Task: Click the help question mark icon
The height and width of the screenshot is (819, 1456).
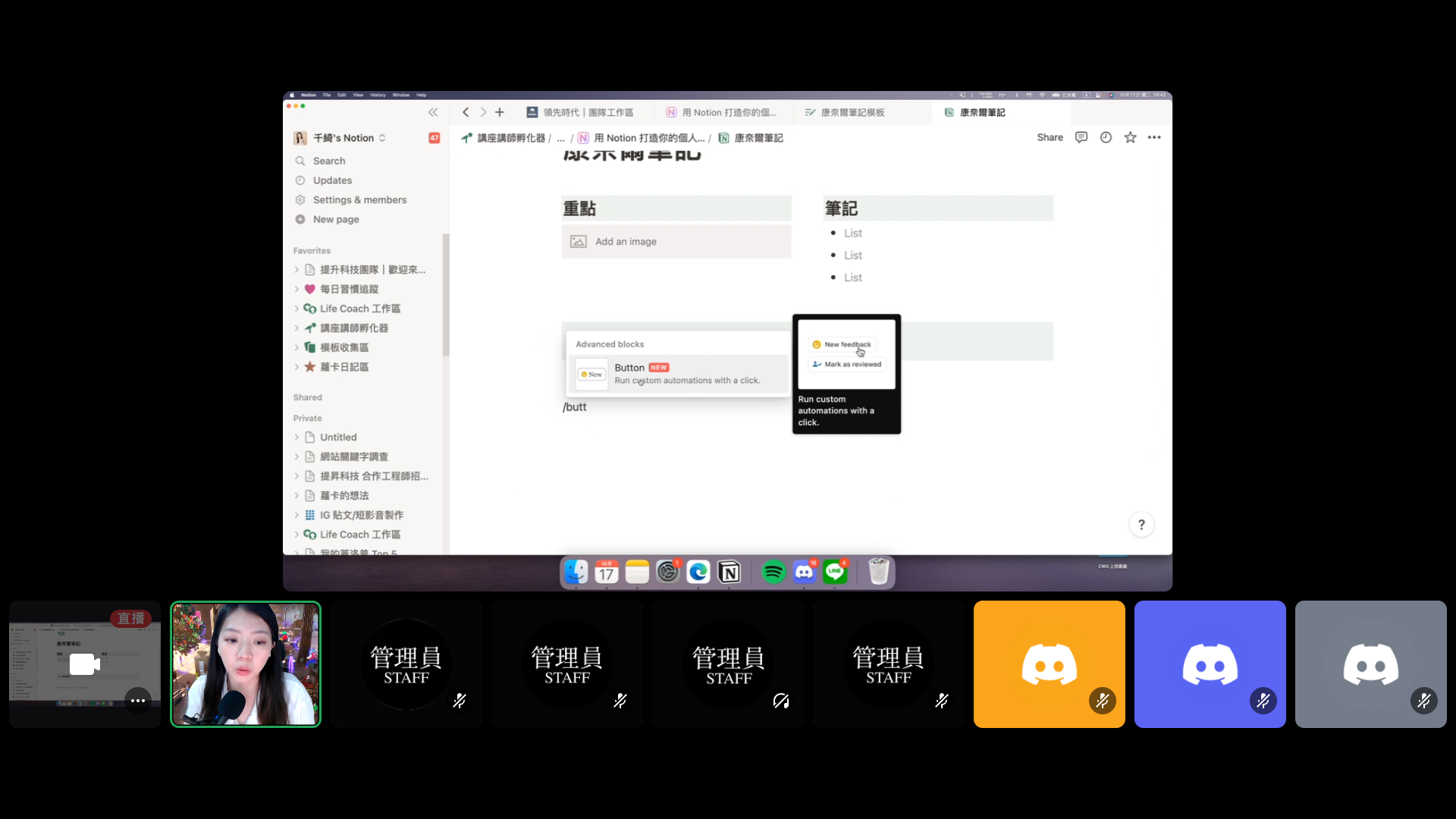Action: point(1141,525)
